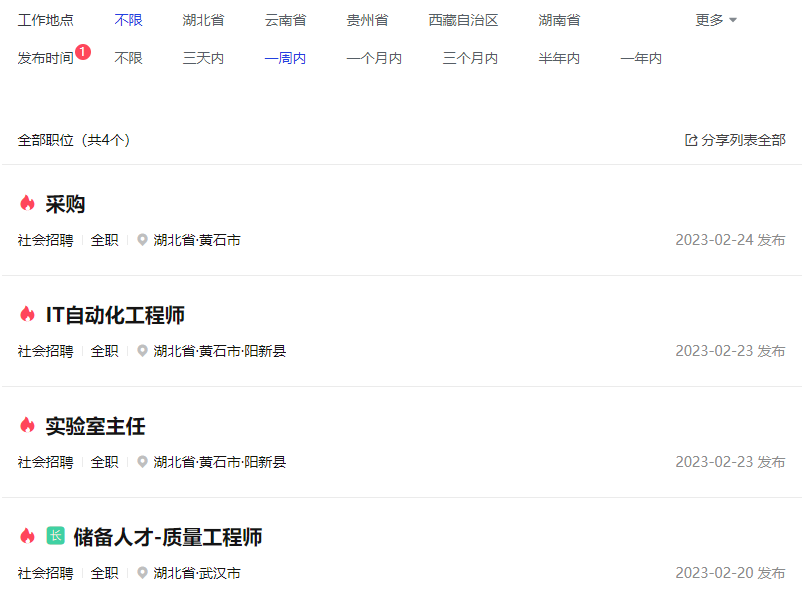Choose 三天内 publish time option
This screenshot has height=603, width=812.
tap(203, 58)
